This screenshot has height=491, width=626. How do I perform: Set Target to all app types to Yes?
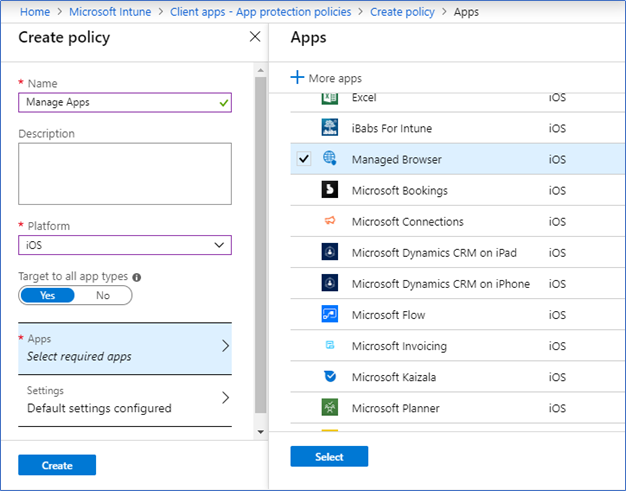[x=48, y=295]
